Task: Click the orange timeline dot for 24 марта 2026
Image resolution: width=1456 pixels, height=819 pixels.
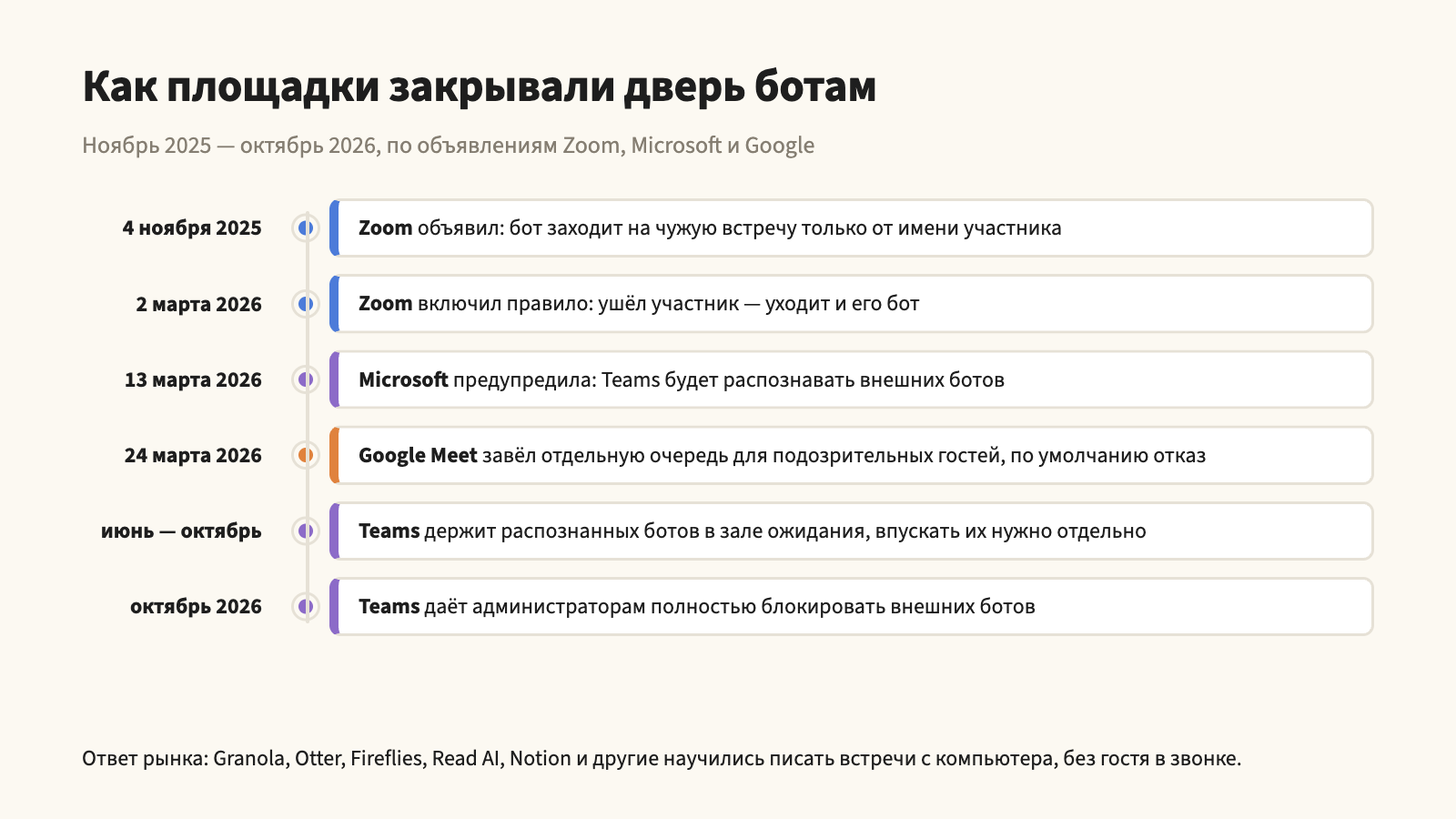Action: (x=307, y=455)
